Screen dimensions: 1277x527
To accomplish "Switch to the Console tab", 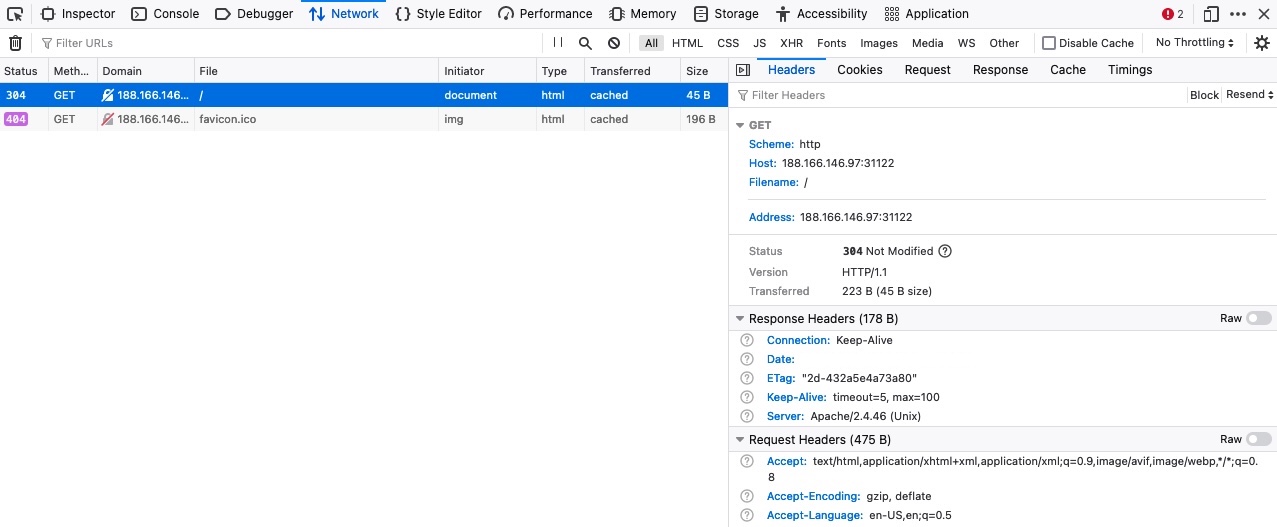I will [x=165, y=14].
